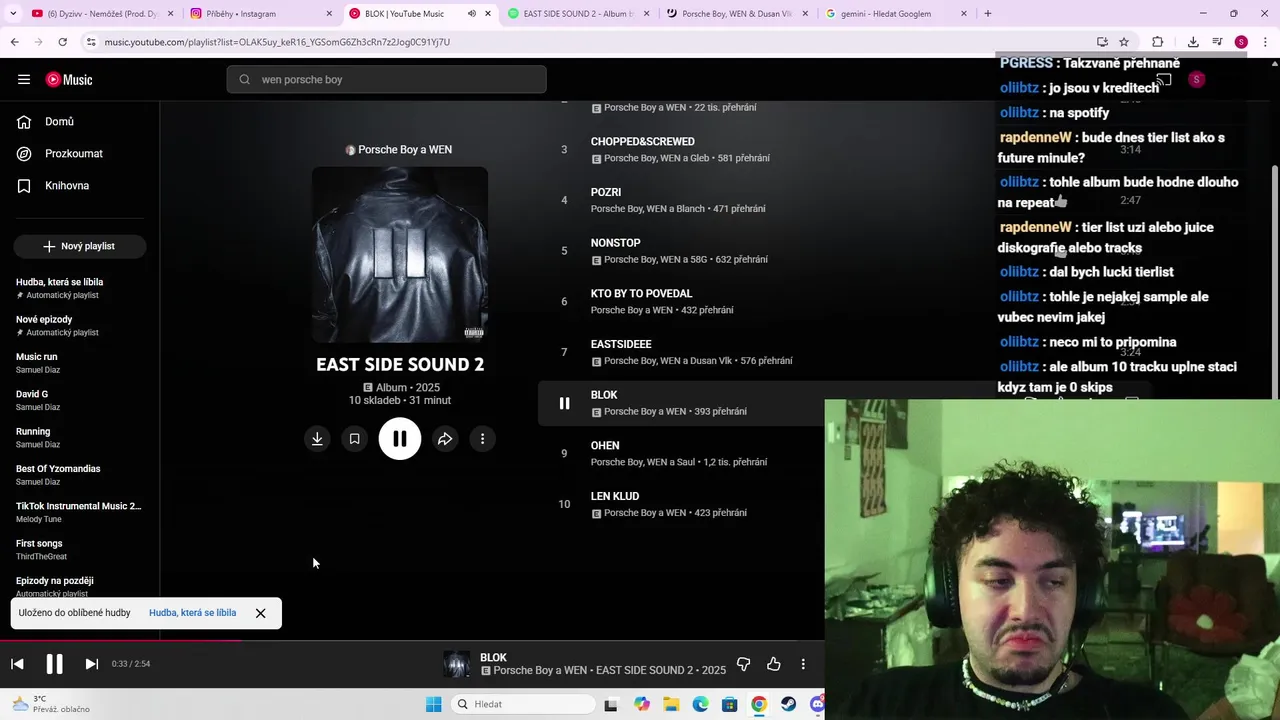This screenshot has width=1280, height=720.
Task: Click the EAST SIDE SOUND 2 album cover
Action: (400, 255)
